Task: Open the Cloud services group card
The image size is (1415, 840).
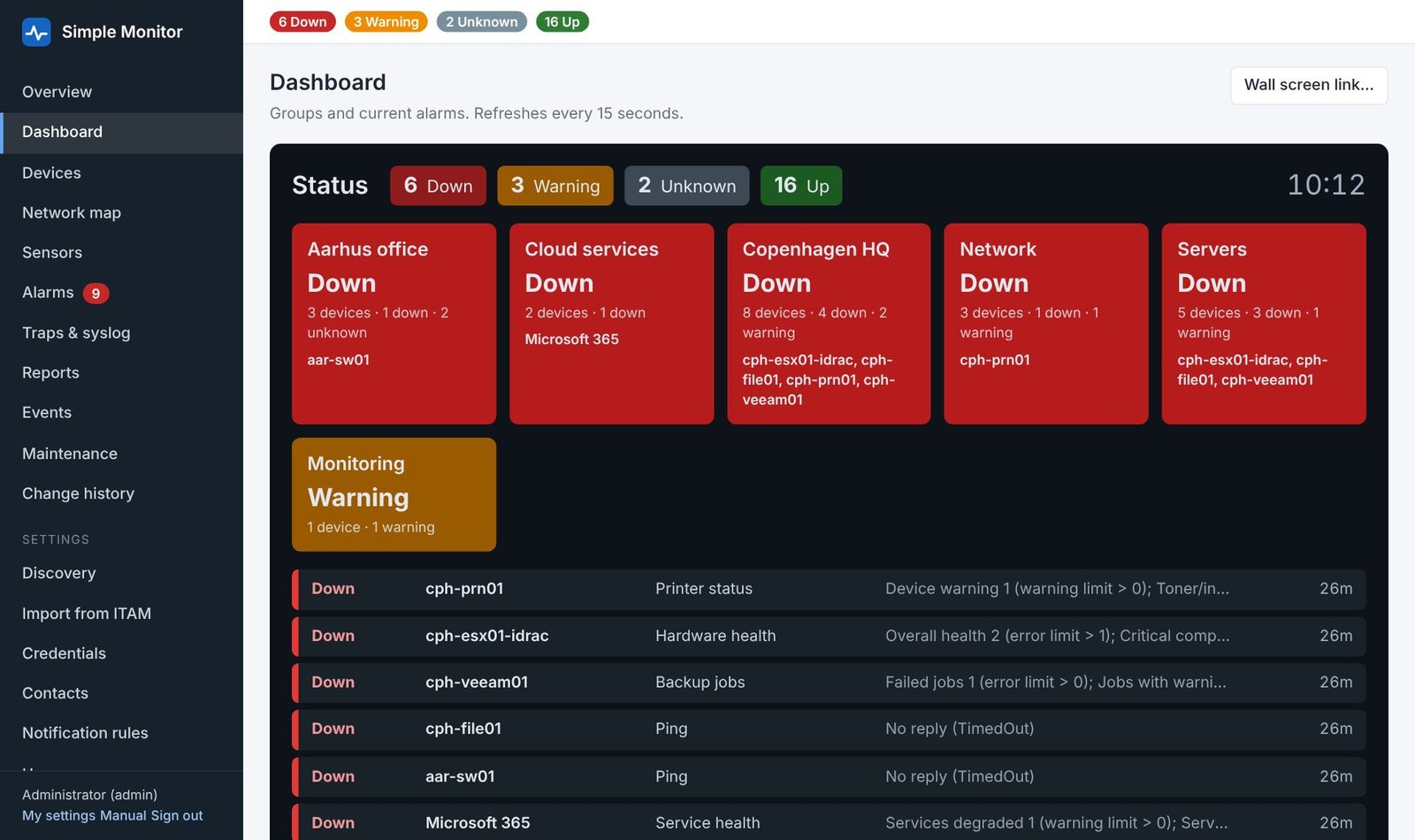Action: click(x=611, y=324)
